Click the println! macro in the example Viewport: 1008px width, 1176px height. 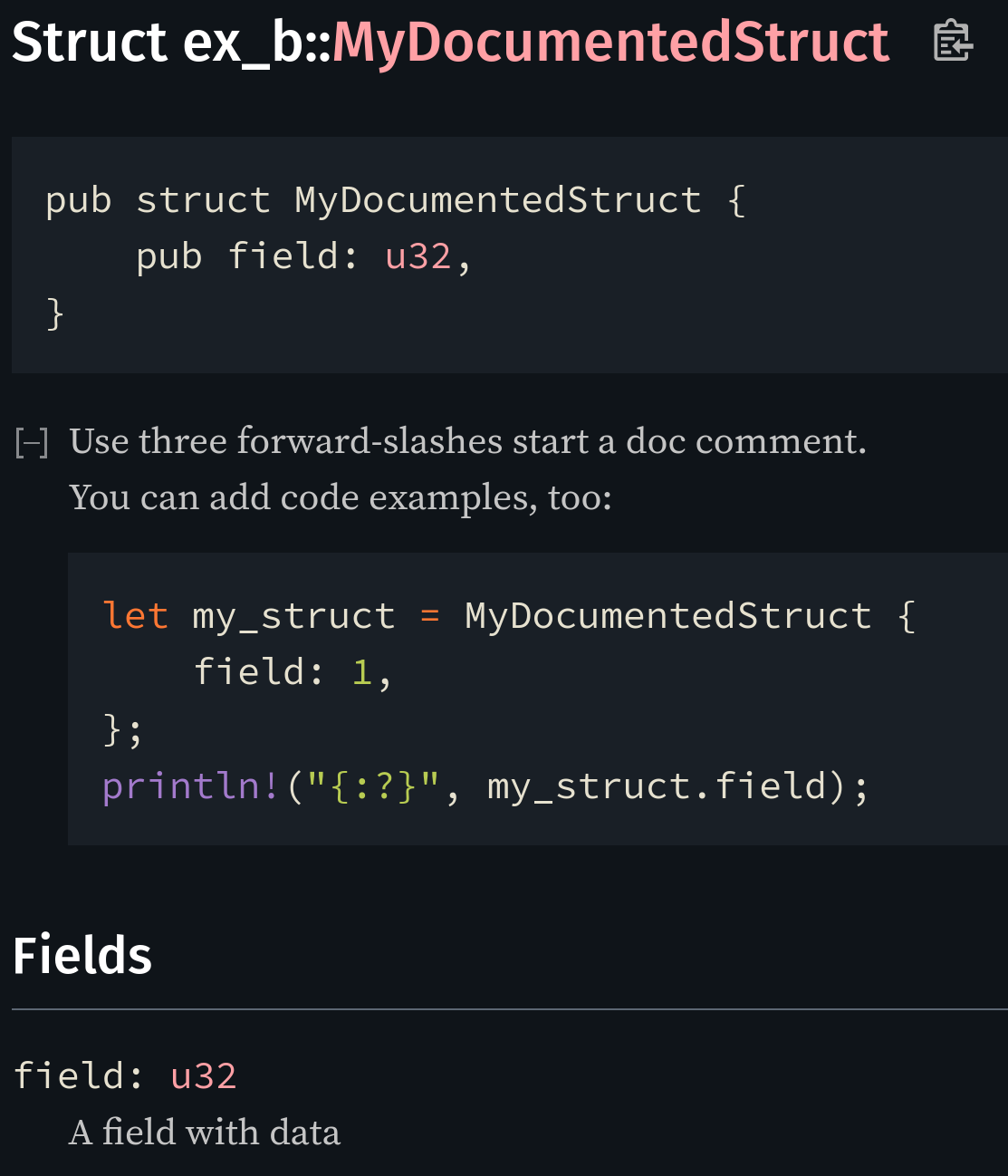click(x=190, y=786)
